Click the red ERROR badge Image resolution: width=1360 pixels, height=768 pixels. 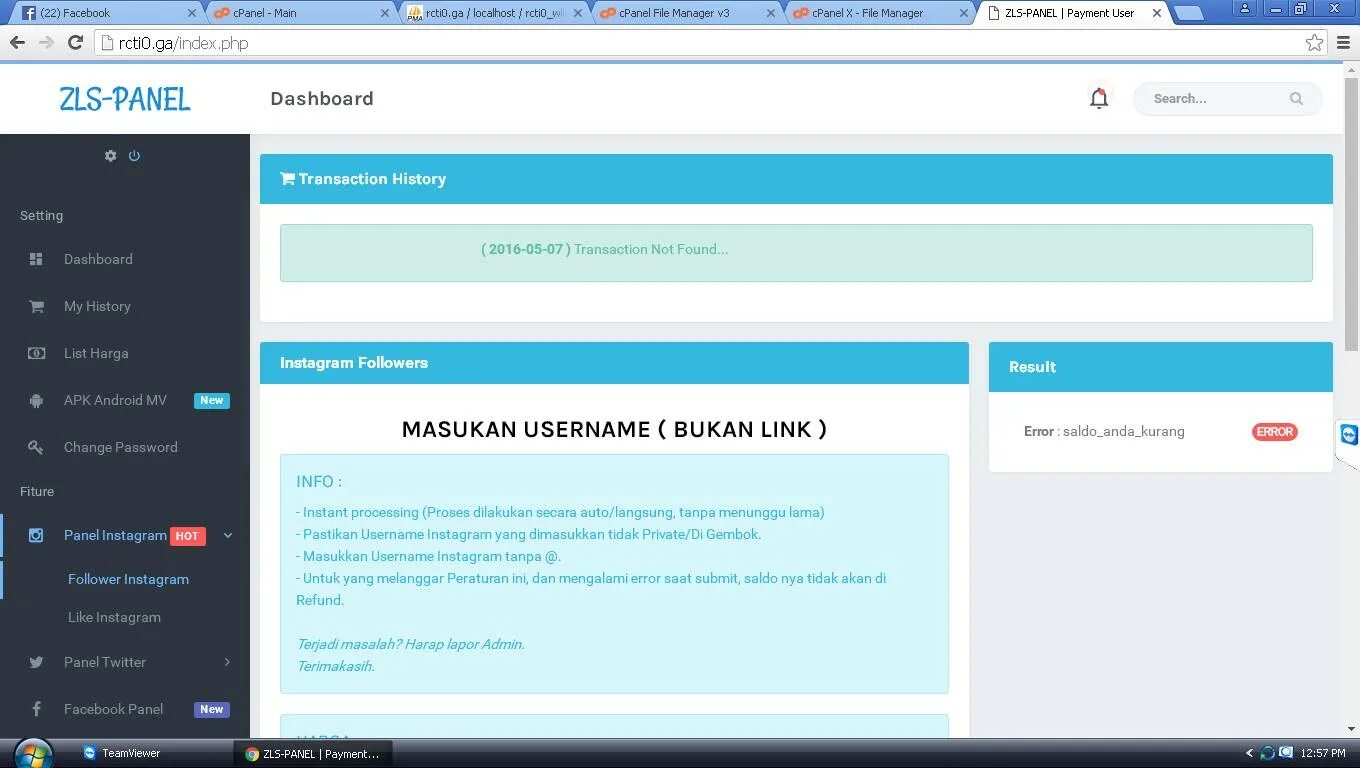[1275, 432]
